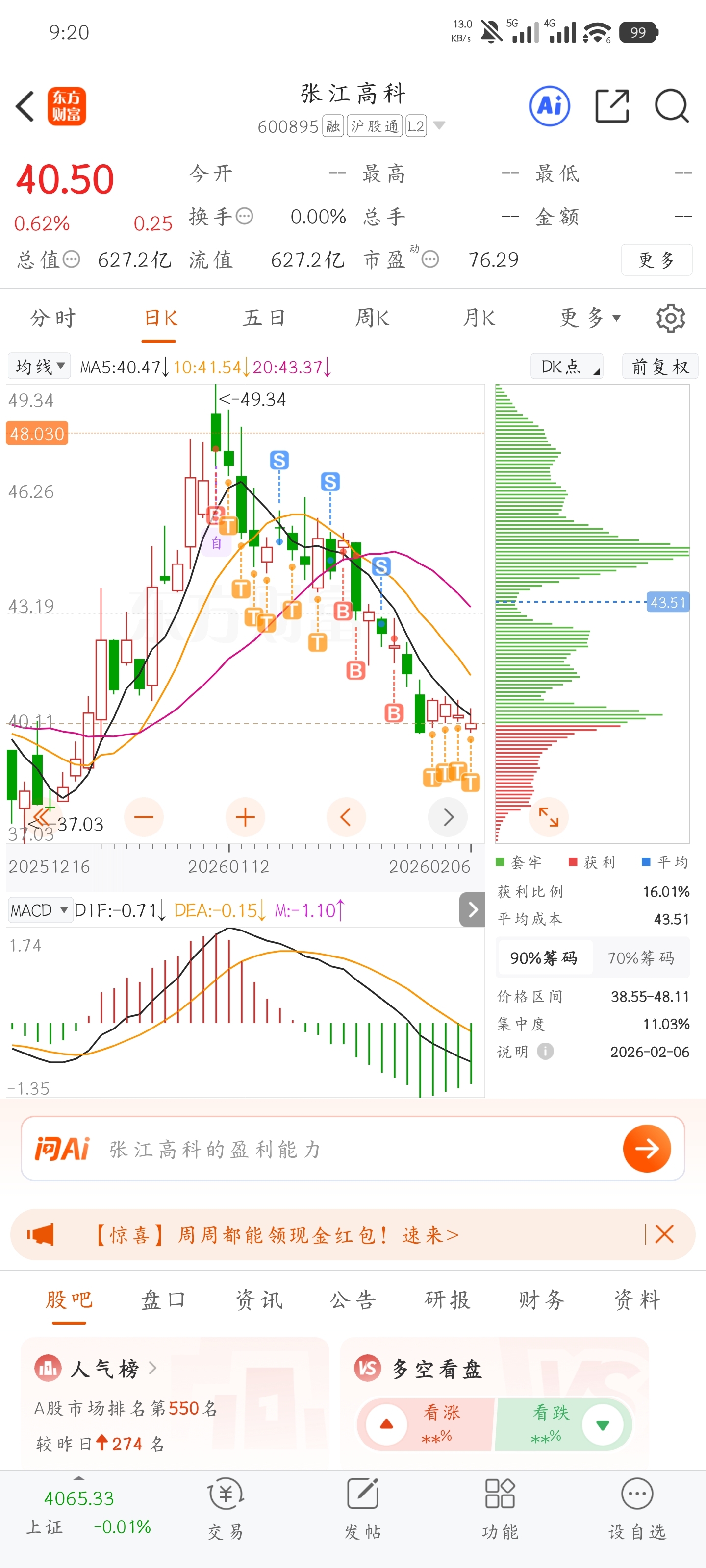Zoom out chart with minus button
Image resolution: width=706 pixels, height=1568 pixels.
point(144,817)
